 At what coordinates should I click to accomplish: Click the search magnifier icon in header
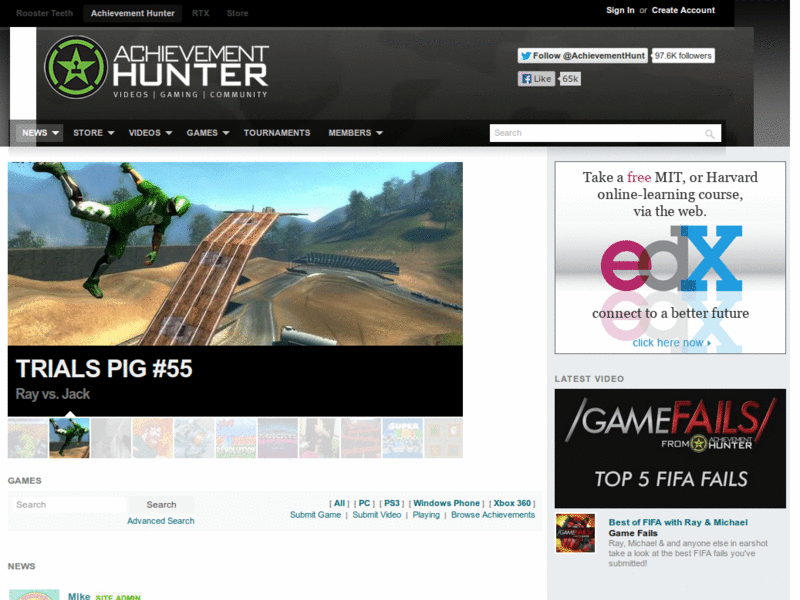(x=710, y=134)
